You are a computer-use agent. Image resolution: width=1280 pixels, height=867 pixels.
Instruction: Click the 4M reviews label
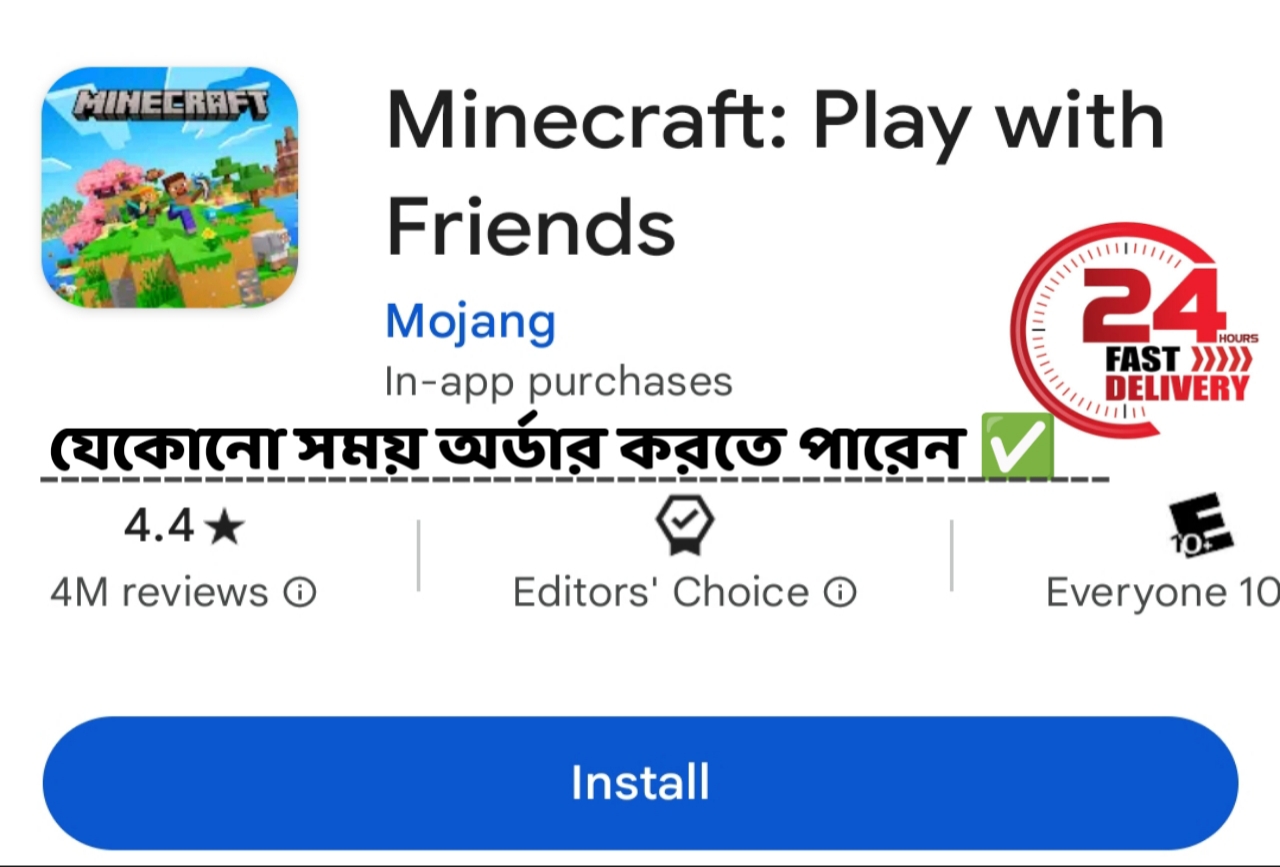159,593
